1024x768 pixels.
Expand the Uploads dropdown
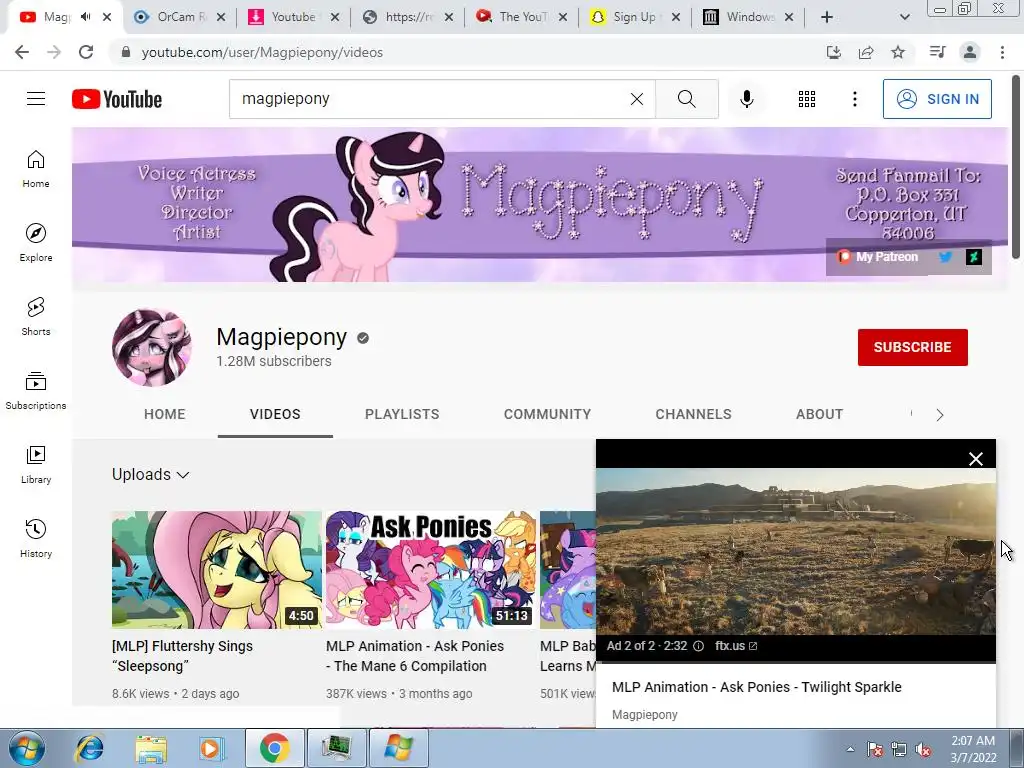tap(151, 474)
